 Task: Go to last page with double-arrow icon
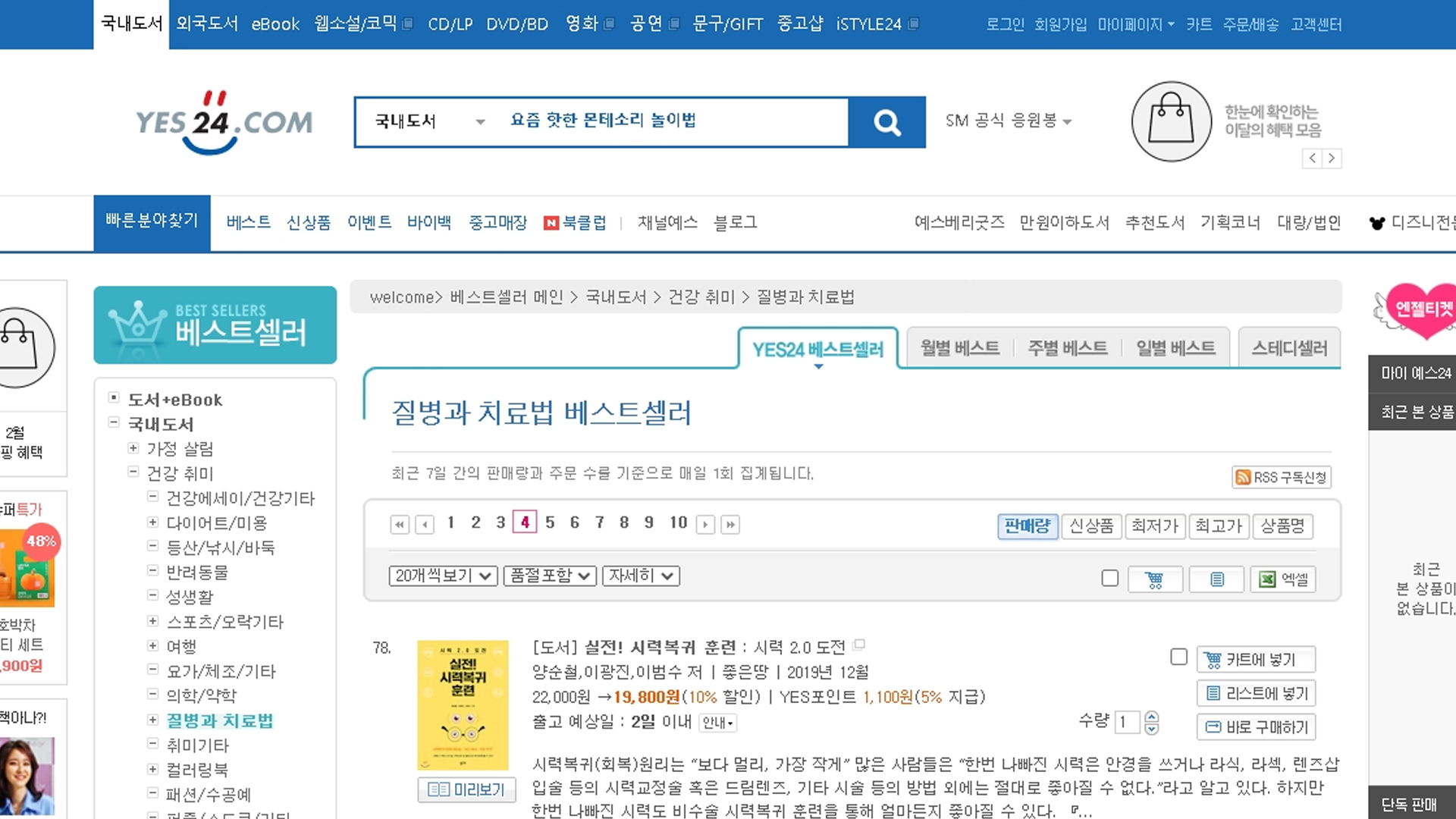(730, 524)
